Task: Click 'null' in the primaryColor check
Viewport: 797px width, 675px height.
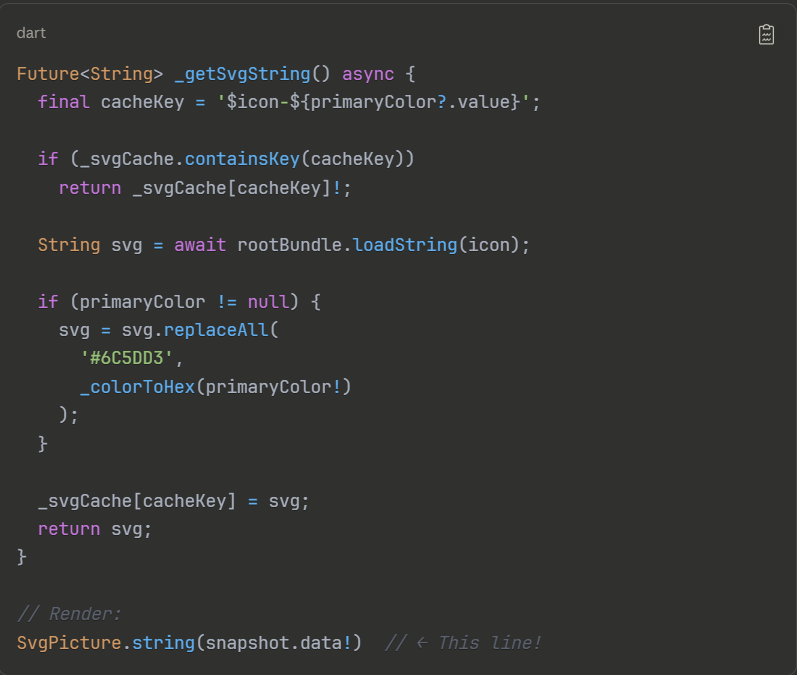Action: tap(268, 302)
